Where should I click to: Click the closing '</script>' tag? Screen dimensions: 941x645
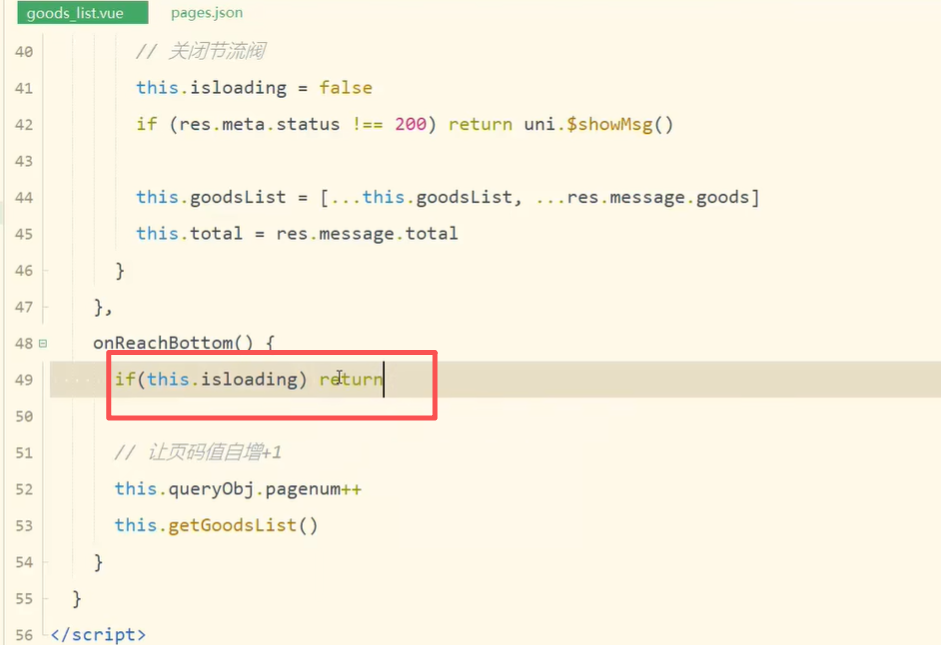pos(98,634)
